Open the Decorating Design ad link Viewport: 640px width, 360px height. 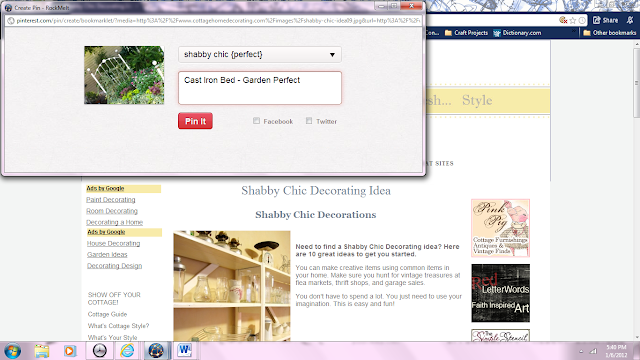(114, 266)
